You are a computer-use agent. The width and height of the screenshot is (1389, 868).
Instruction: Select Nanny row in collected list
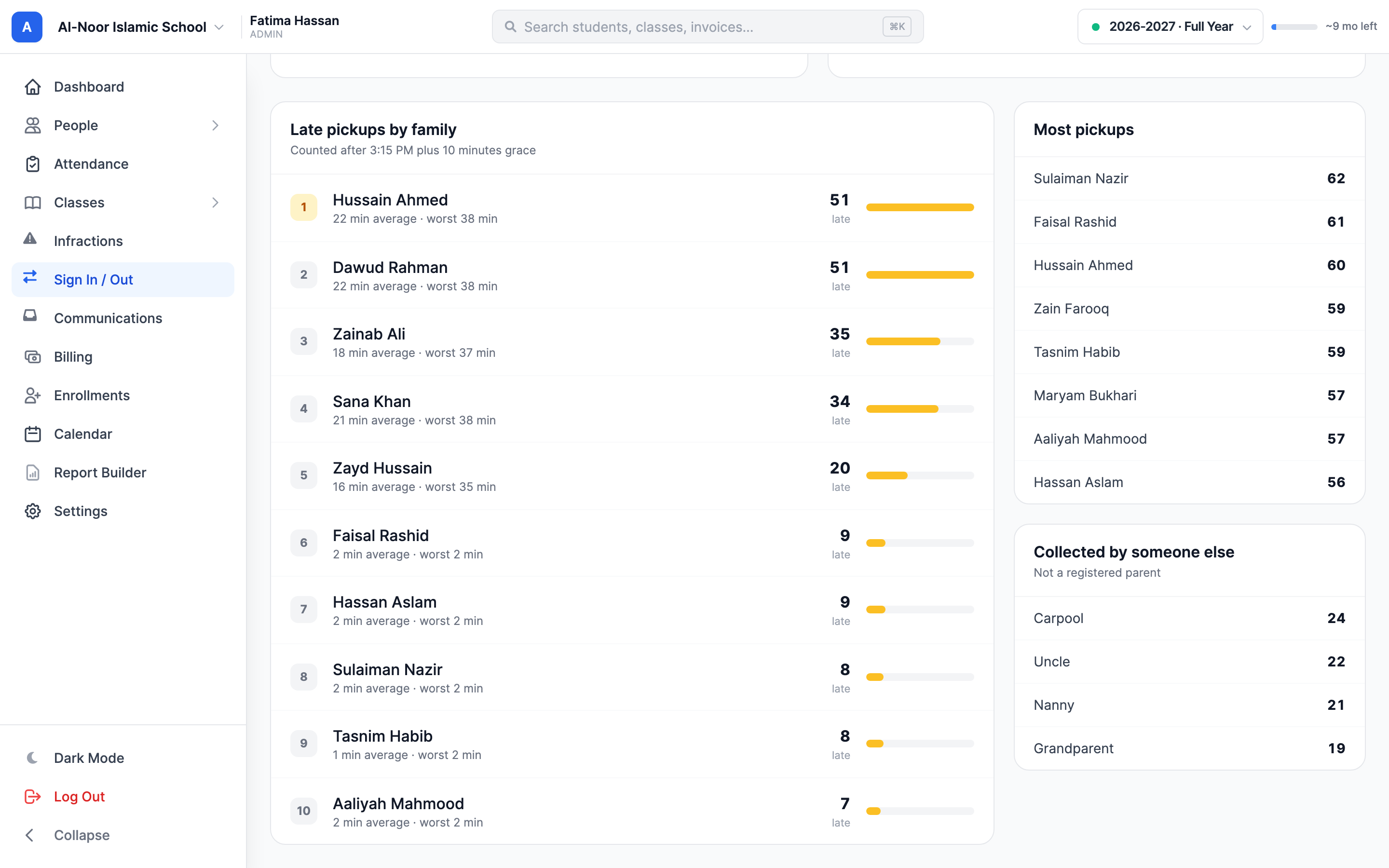pos(1189,705)
